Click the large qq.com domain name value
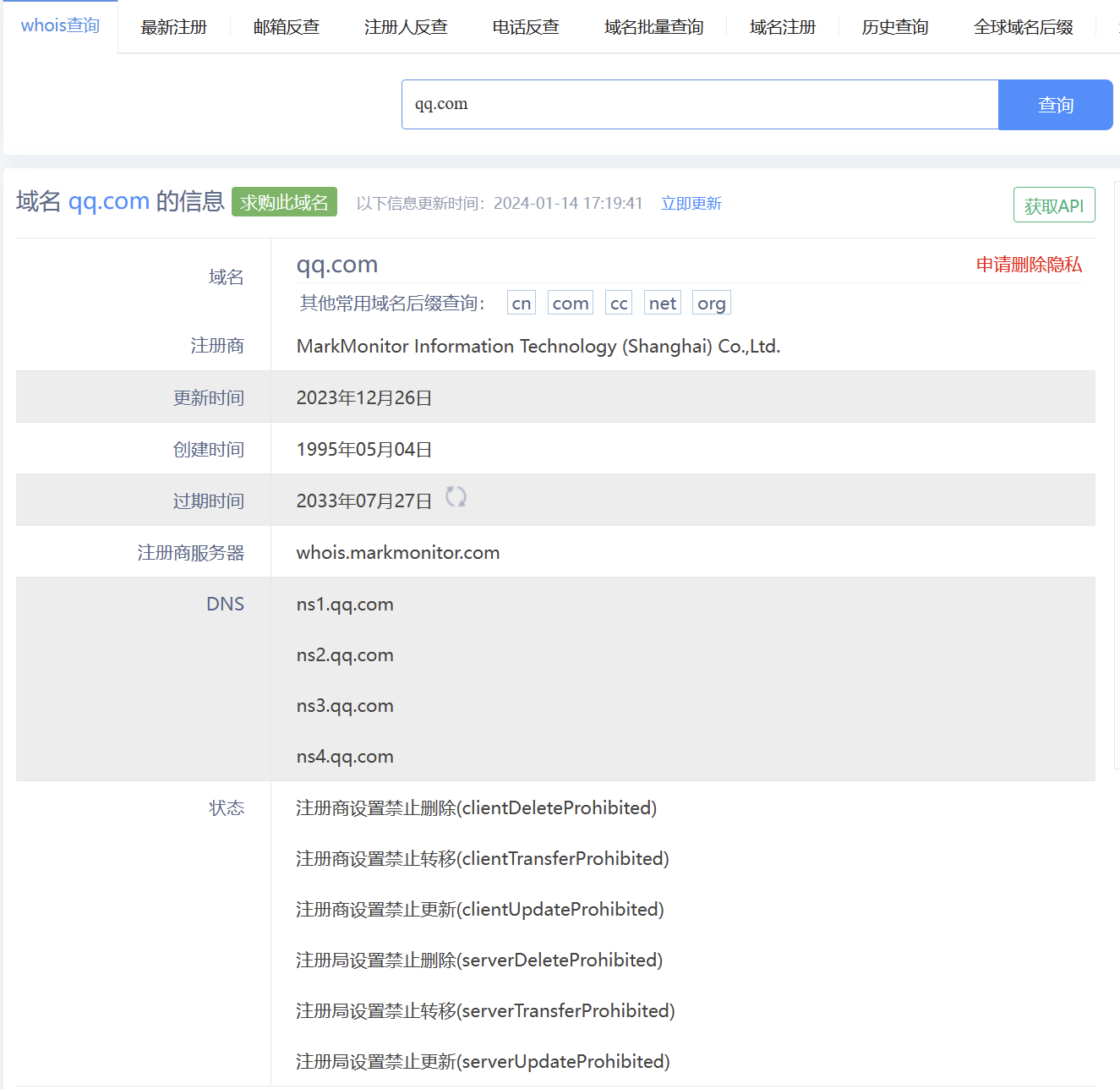The width and height of the screenshot is (1120, 1089). [x=337, y=265]
